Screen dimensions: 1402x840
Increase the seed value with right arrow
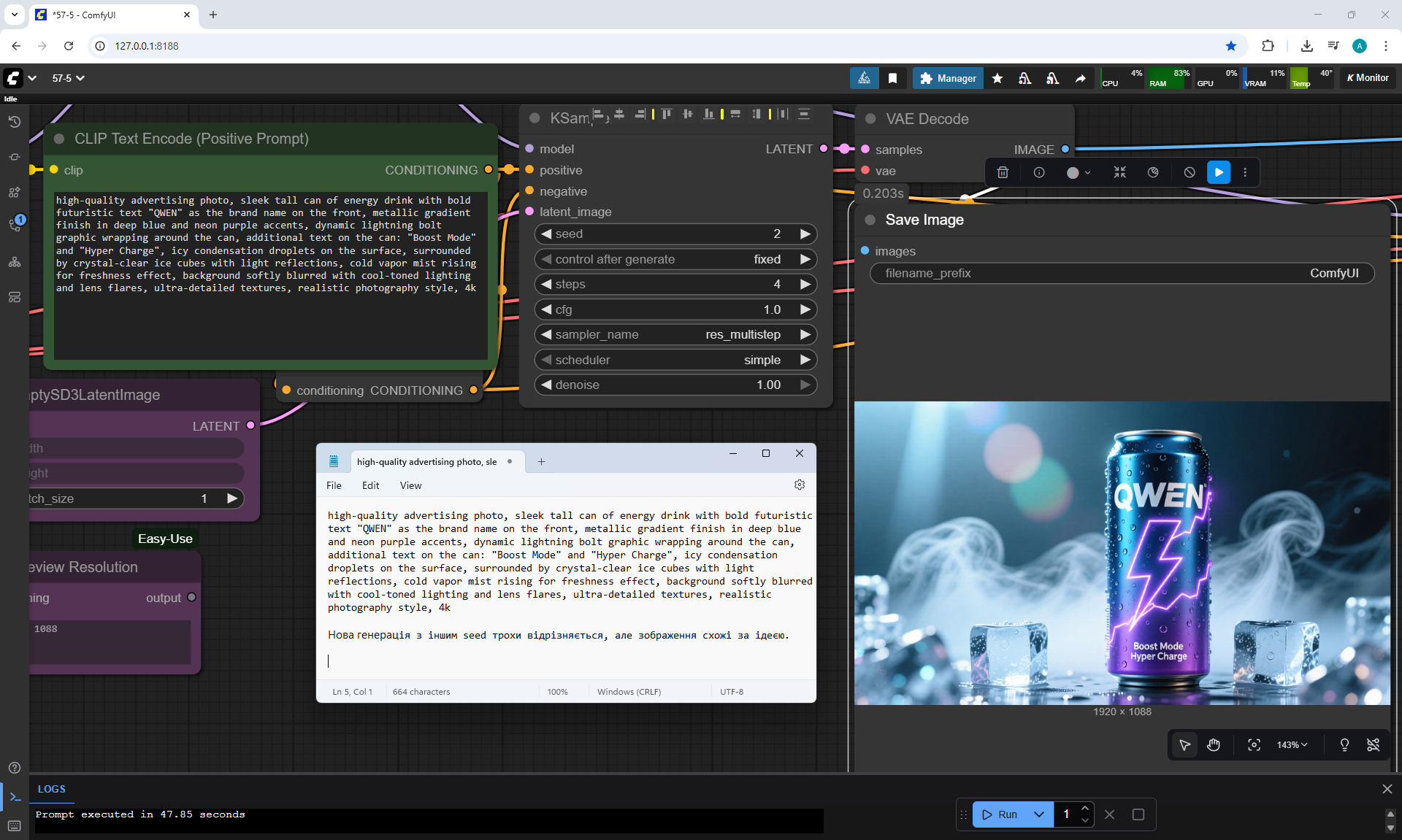805,234
